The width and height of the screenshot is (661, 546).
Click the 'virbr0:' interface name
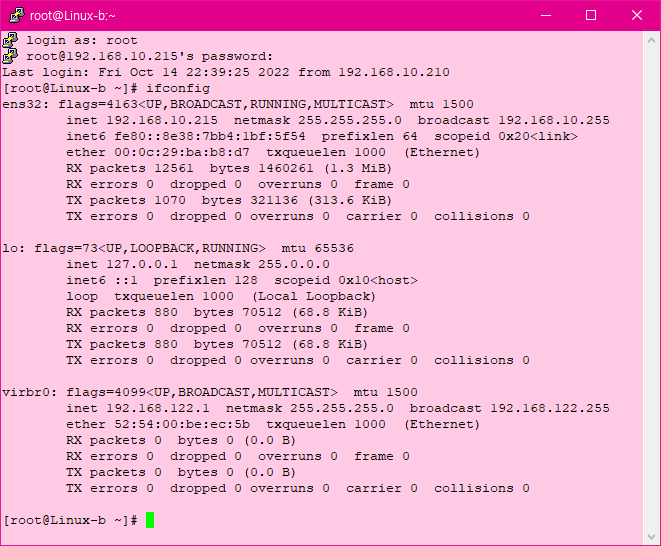(x=30, y=393)
